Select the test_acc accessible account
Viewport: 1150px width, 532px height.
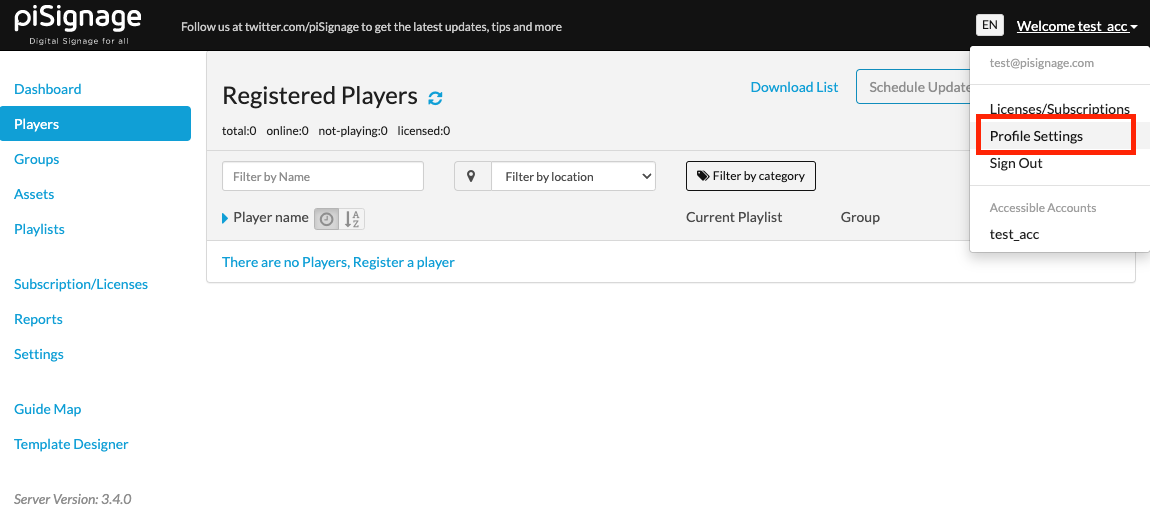pyautogui.click(x=1014, y=235)
